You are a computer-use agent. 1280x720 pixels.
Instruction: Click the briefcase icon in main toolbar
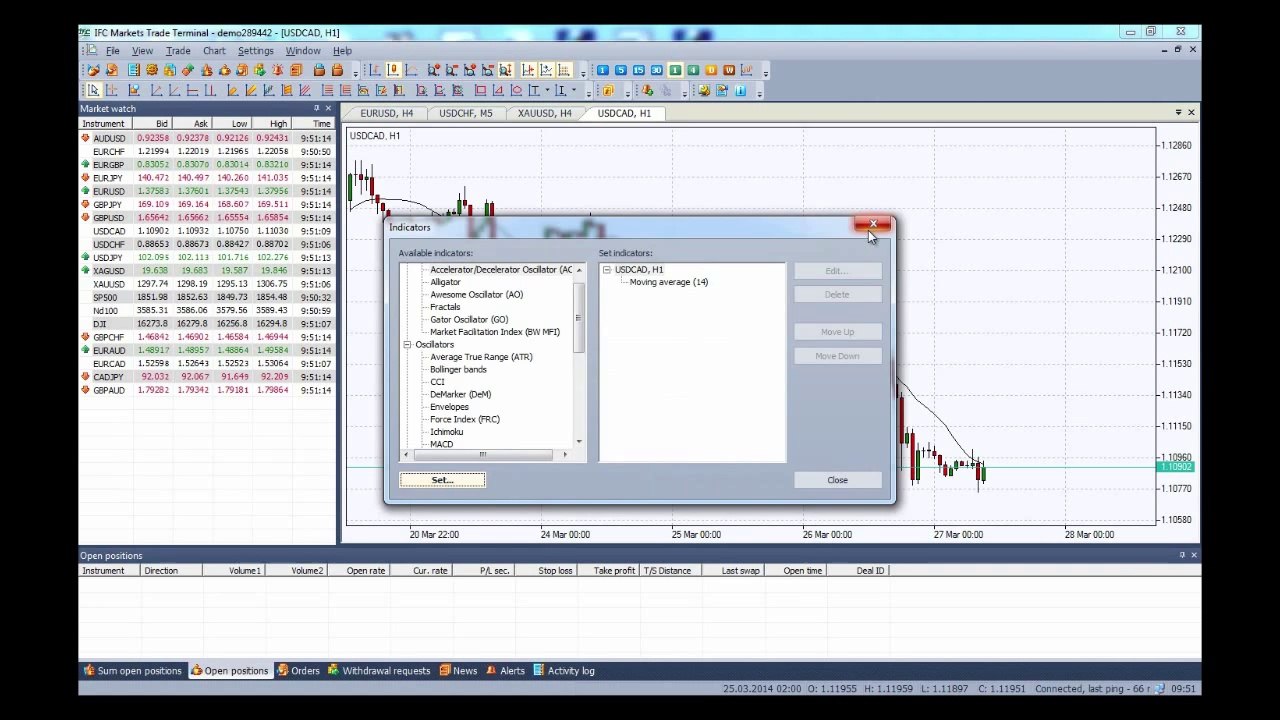click(x=319, y=70)
